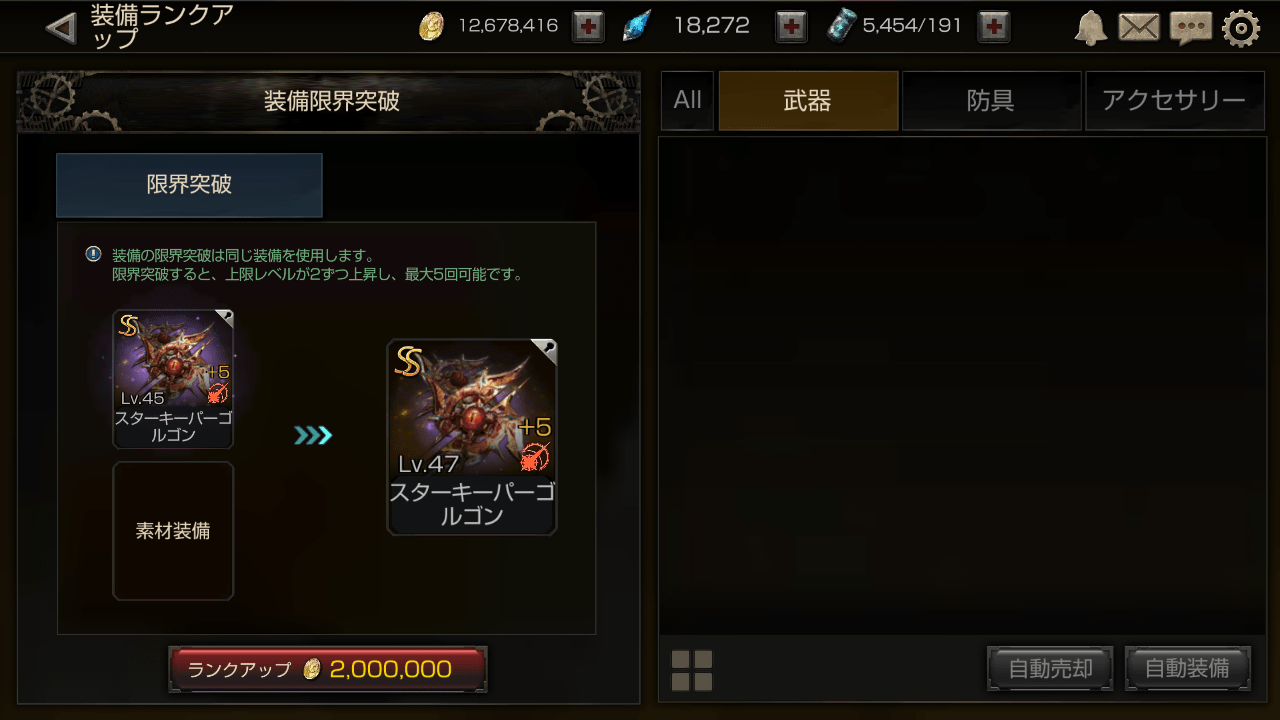The width and height of the screenshot is (1280, 720).
Task: Switch to the 武器 tab
Action: 808,100
